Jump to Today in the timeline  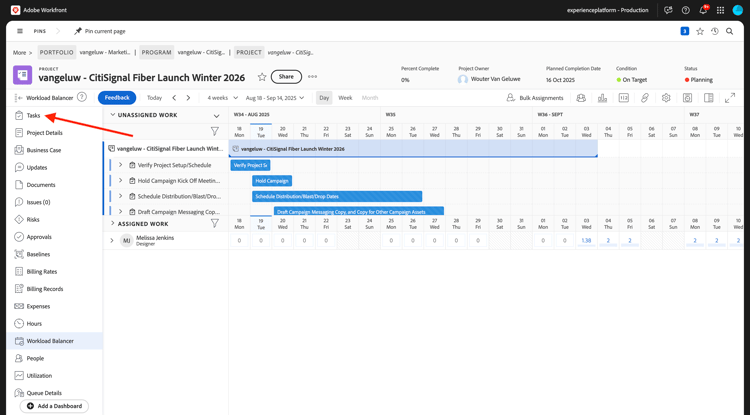tap(154, 98)
